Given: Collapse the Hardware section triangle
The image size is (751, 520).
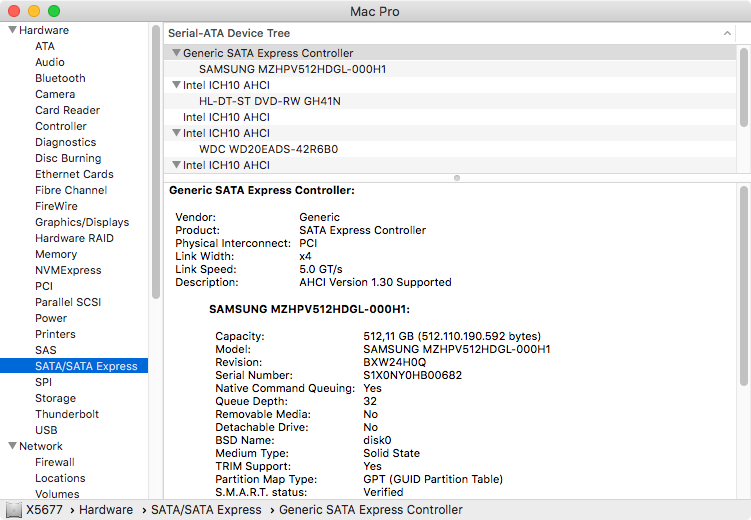Looking at the screenshot, I should [x=13, y=30].
